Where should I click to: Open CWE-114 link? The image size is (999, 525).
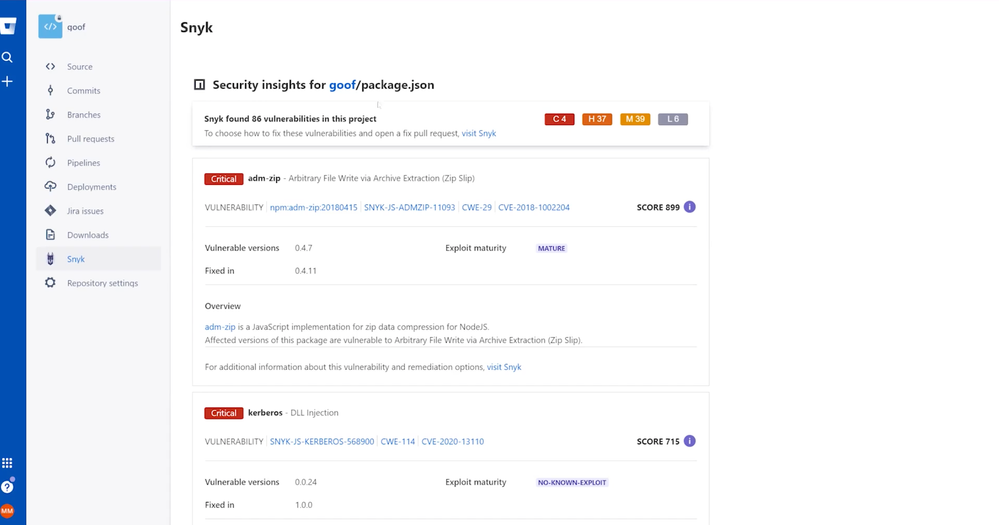[x=398, y=441]
